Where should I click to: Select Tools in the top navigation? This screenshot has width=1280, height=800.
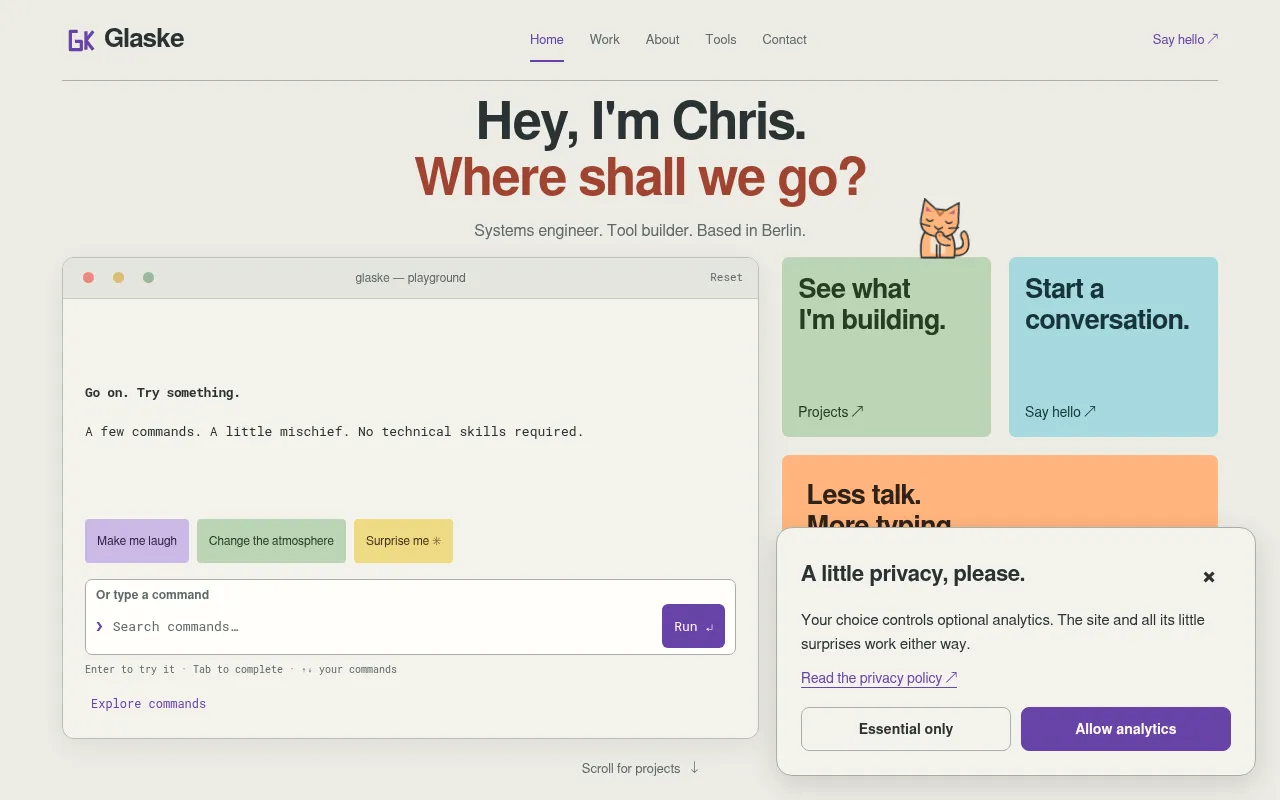(721, 40)
